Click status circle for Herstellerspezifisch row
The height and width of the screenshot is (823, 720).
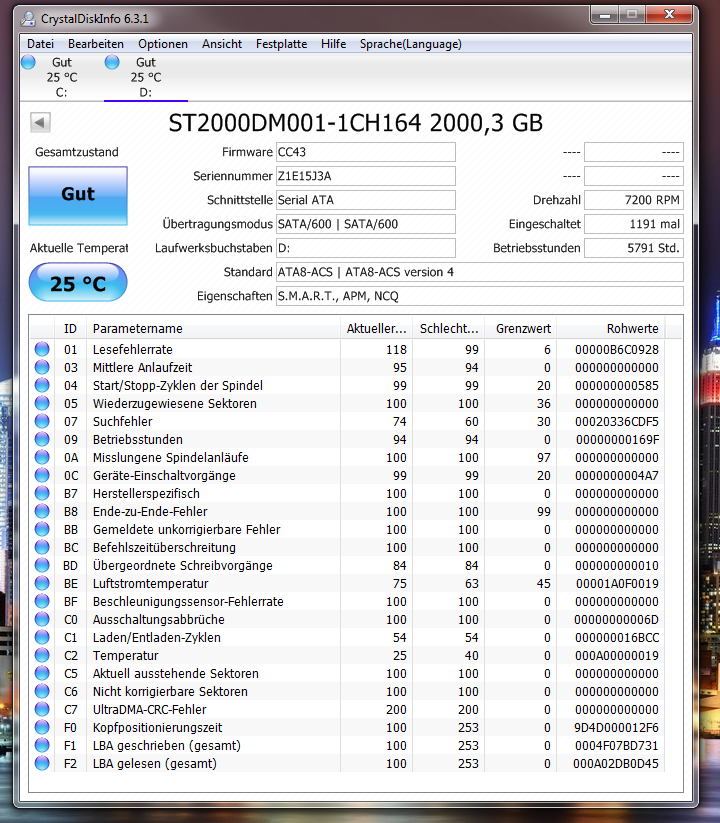pyautogui.click(x=42, y=493)
